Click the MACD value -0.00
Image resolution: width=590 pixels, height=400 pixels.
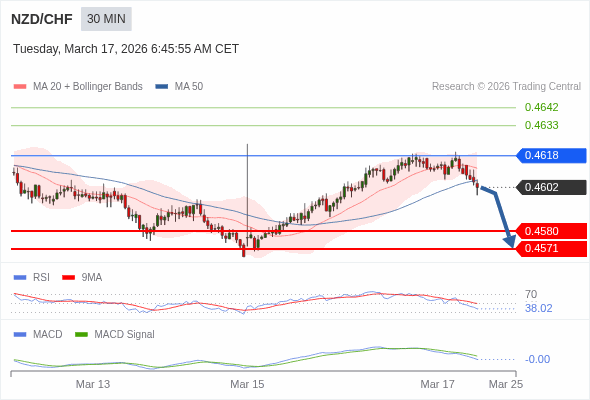(537, 359)
